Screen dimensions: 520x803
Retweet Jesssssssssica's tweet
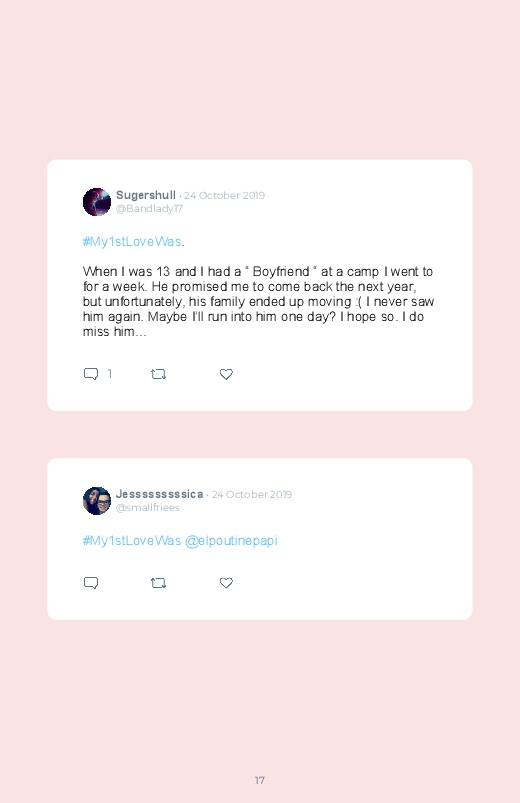(x=158, y=583)
